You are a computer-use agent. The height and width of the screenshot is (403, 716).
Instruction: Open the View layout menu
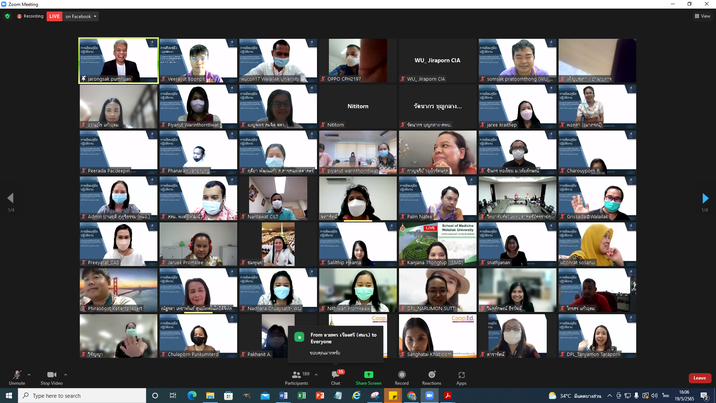coord(702,16)
